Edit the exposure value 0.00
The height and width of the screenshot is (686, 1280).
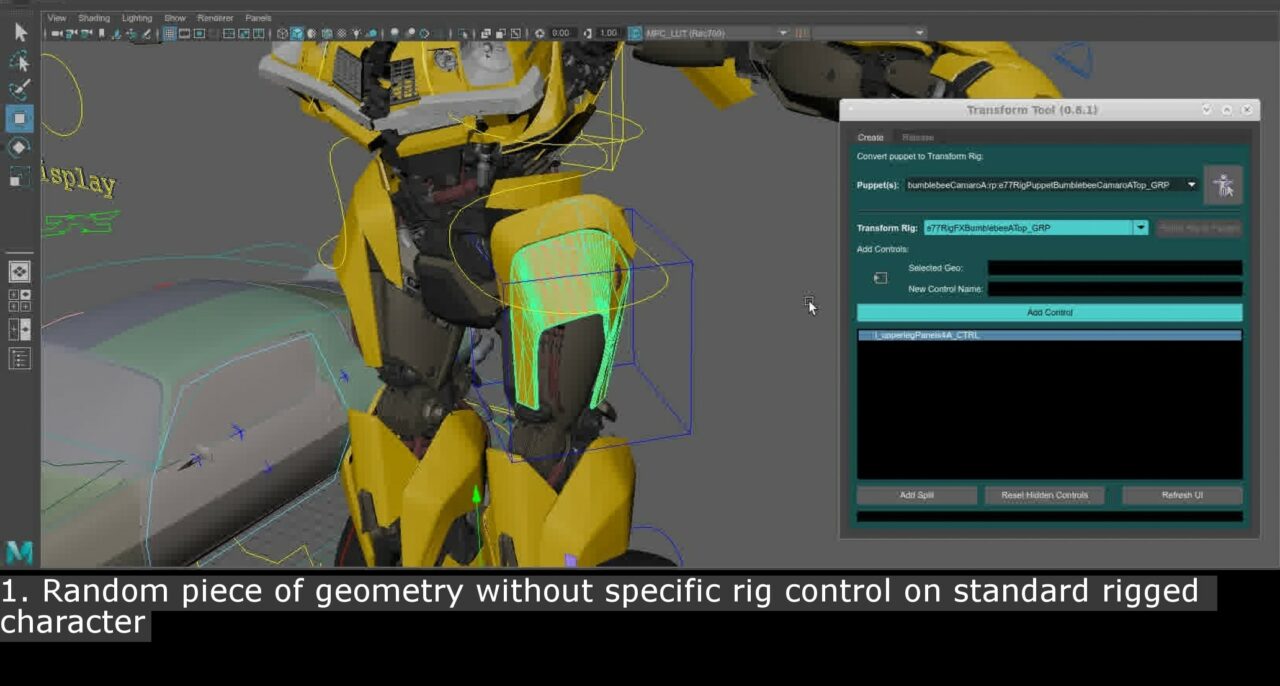pos(560,33)
